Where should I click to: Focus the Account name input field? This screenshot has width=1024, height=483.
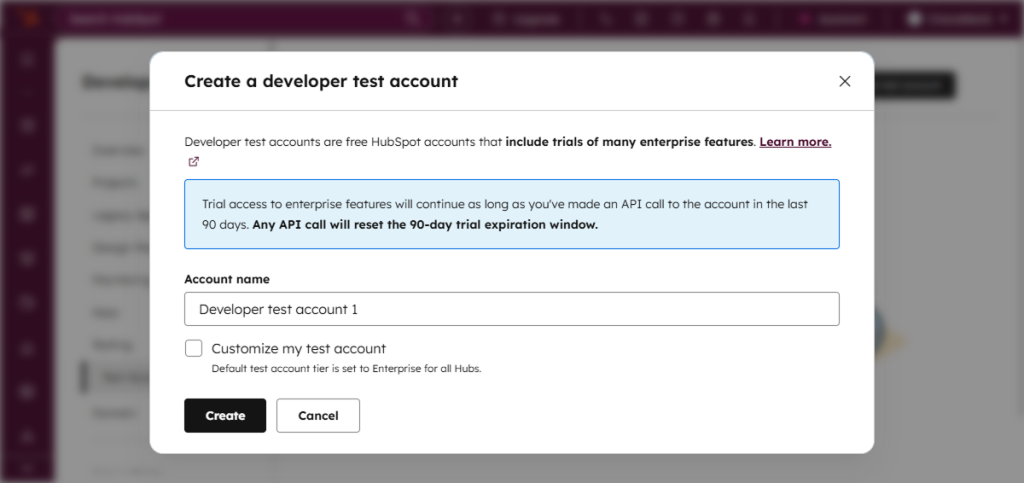511,309
